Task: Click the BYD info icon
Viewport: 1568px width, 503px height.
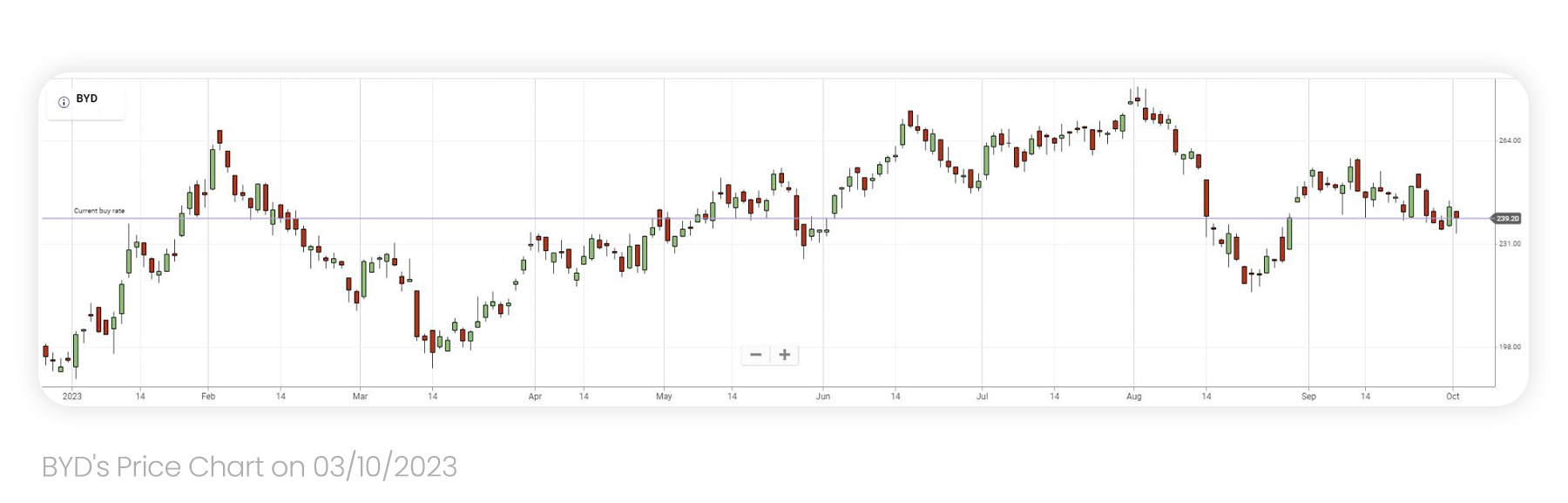Action: 64,102
